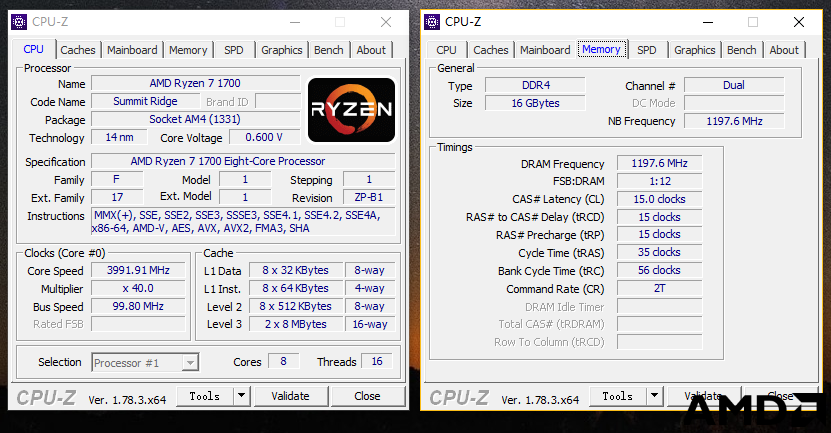The image size is (831, 433).
Task: Open the Bench tab in left CPU-Z window
Action: coord(329,50)
